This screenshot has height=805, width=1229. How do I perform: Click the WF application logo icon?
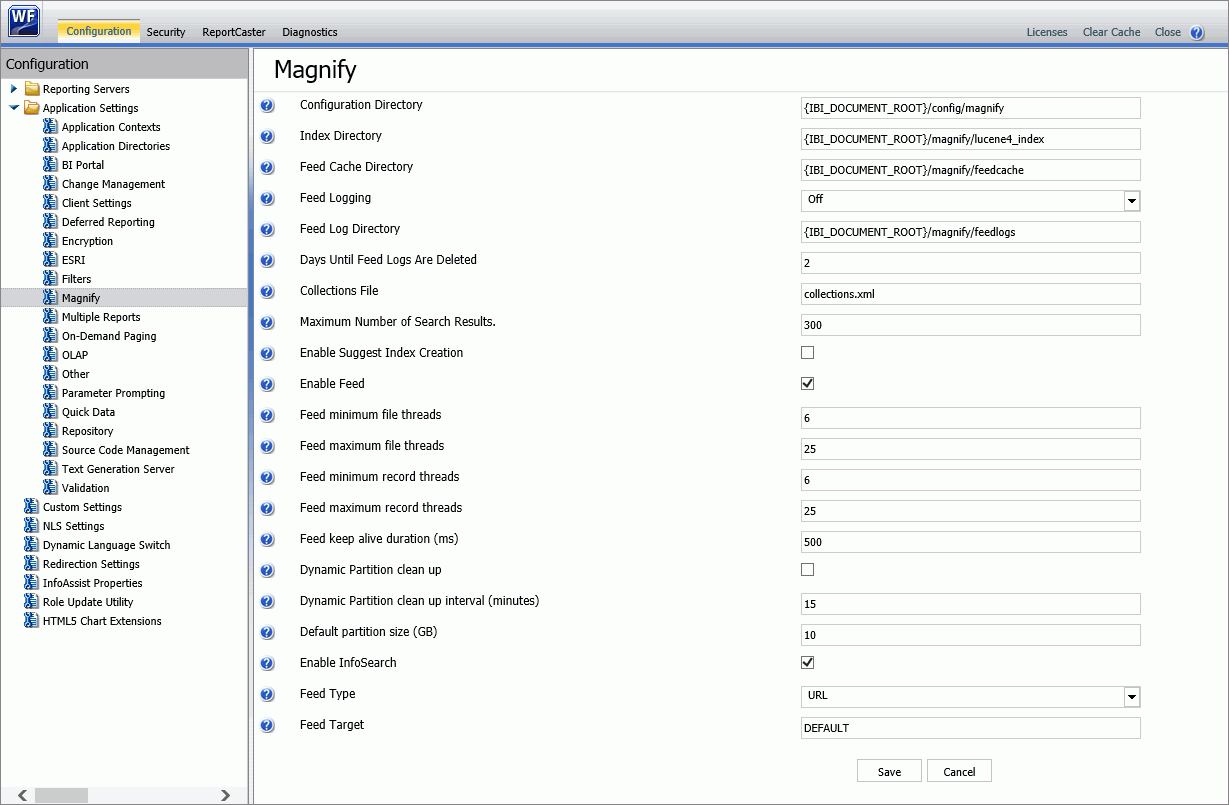24,20
